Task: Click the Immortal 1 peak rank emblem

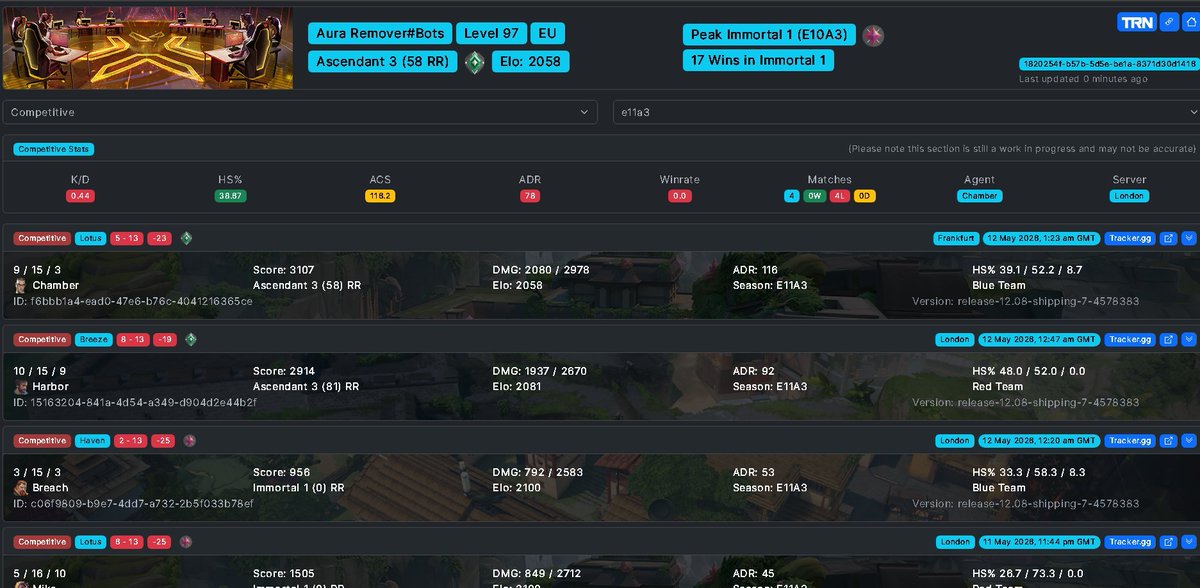Action: click(x=872, y=35)
